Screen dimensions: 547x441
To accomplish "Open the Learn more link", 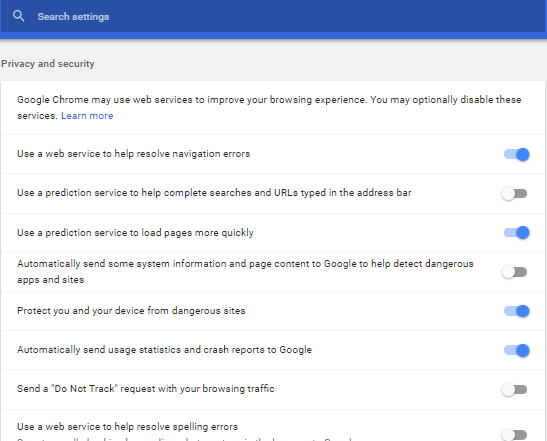I will coord(87,116).
